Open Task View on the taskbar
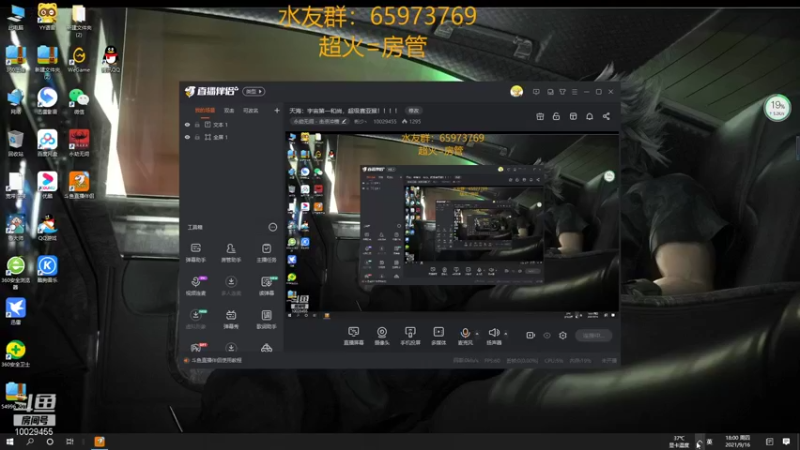 69,441
